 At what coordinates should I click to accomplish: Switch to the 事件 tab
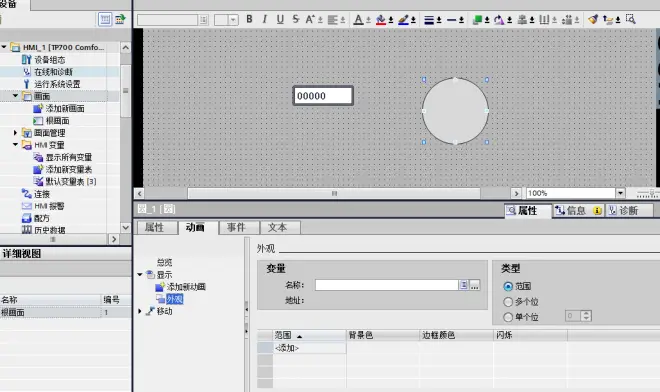[236, 227]
